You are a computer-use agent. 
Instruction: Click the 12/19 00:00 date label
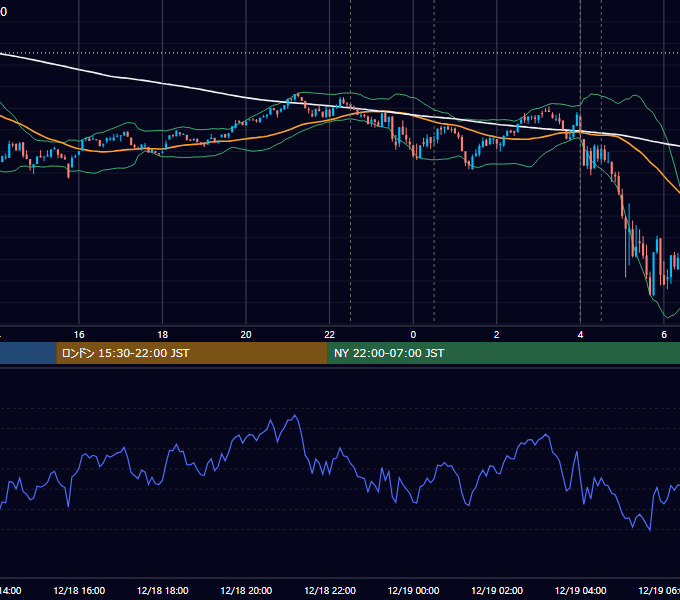(x=413, y=590)
